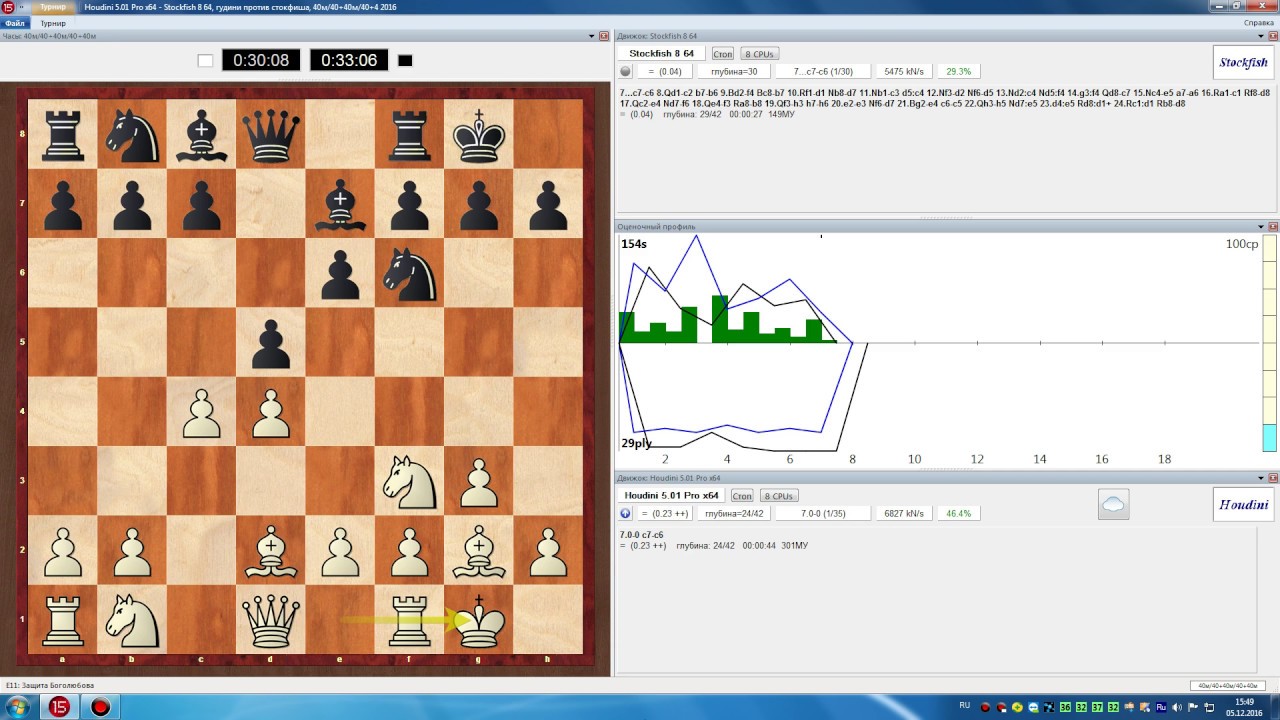Screen dimensions: 1280x720
Task: Click the white bishop on d2
Action: point(271,550)
